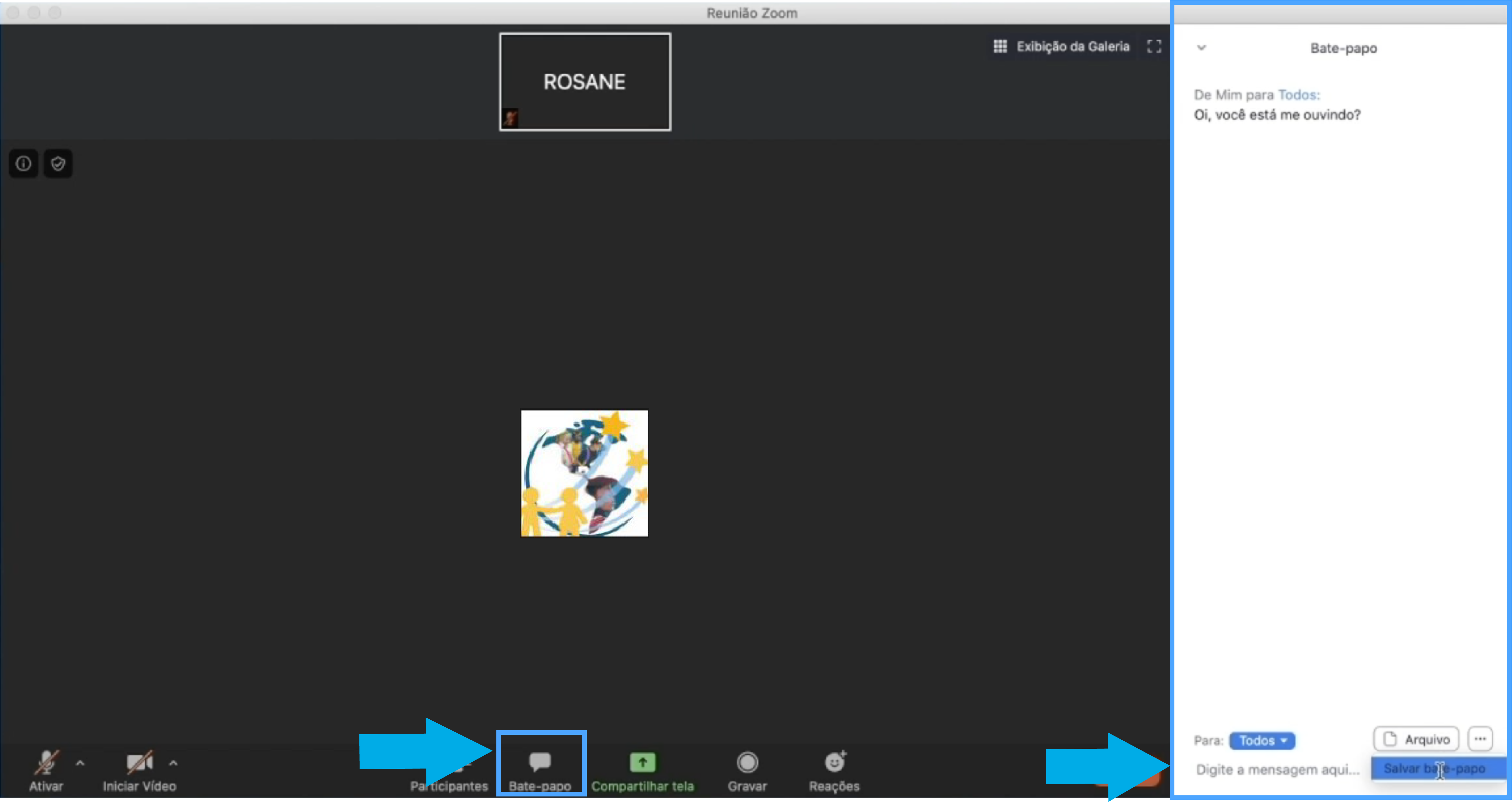Enter full screen mode icon
Screen dimensions: 1512x802
pyautogui.click(x=1154, y=46)
